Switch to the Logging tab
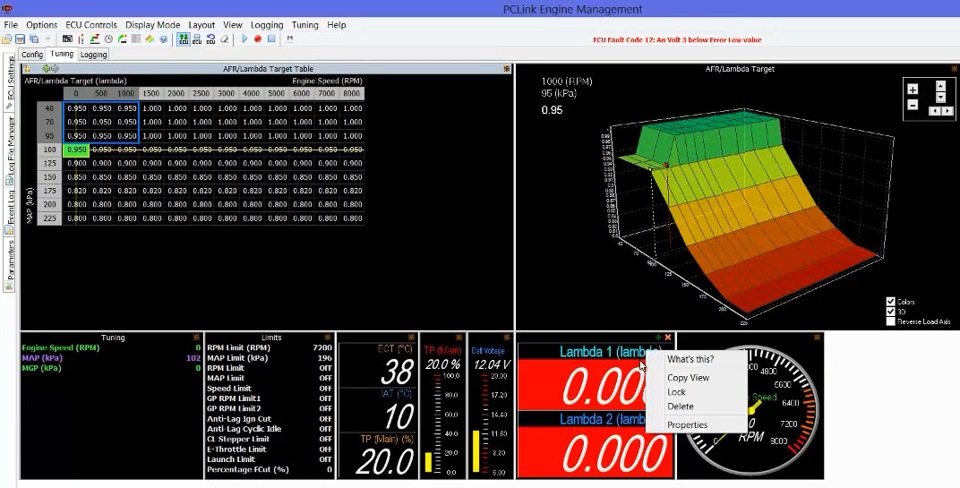The height and width of the screenshot is (488, 960). click(x=94, y=54)
